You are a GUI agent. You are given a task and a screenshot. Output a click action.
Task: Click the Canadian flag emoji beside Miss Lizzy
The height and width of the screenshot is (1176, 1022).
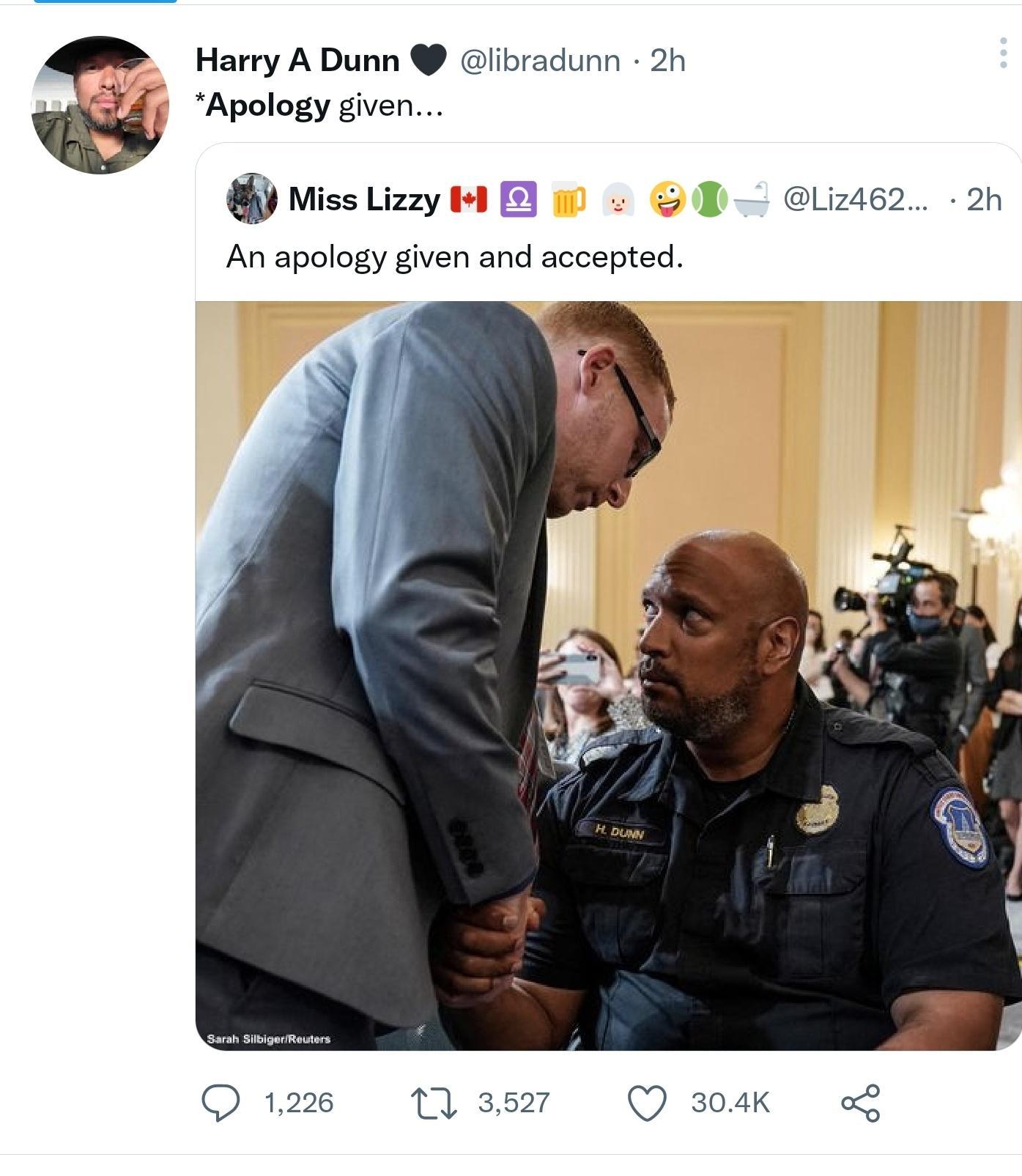pos(469,199)
